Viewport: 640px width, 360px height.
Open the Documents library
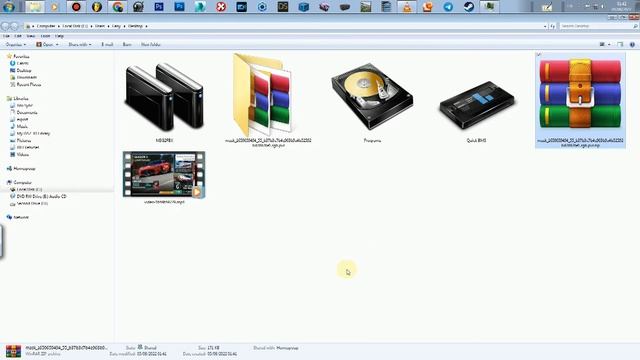click(27, 112)
